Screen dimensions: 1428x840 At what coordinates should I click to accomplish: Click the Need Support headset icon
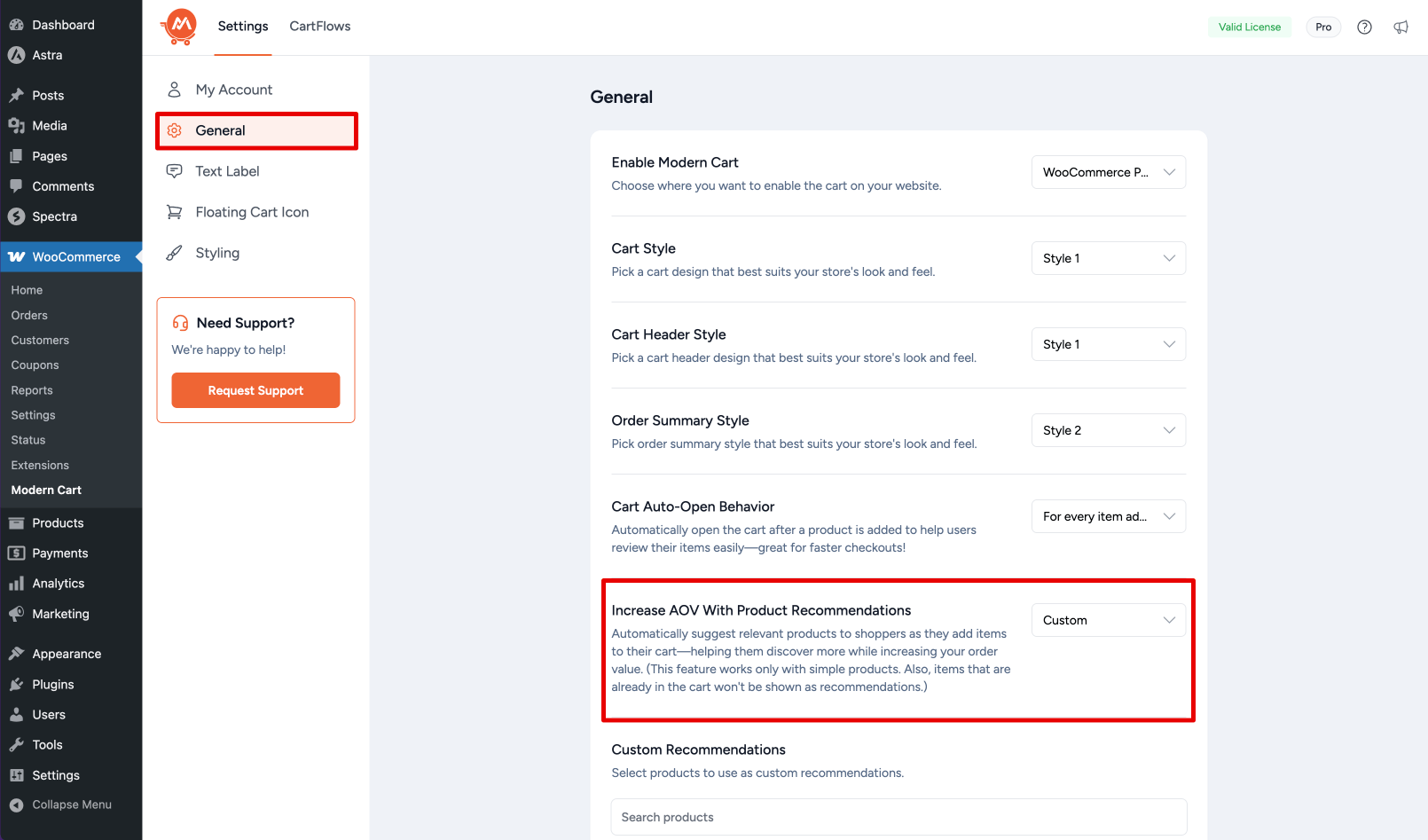pyautogui.click(x=180, y=323)
